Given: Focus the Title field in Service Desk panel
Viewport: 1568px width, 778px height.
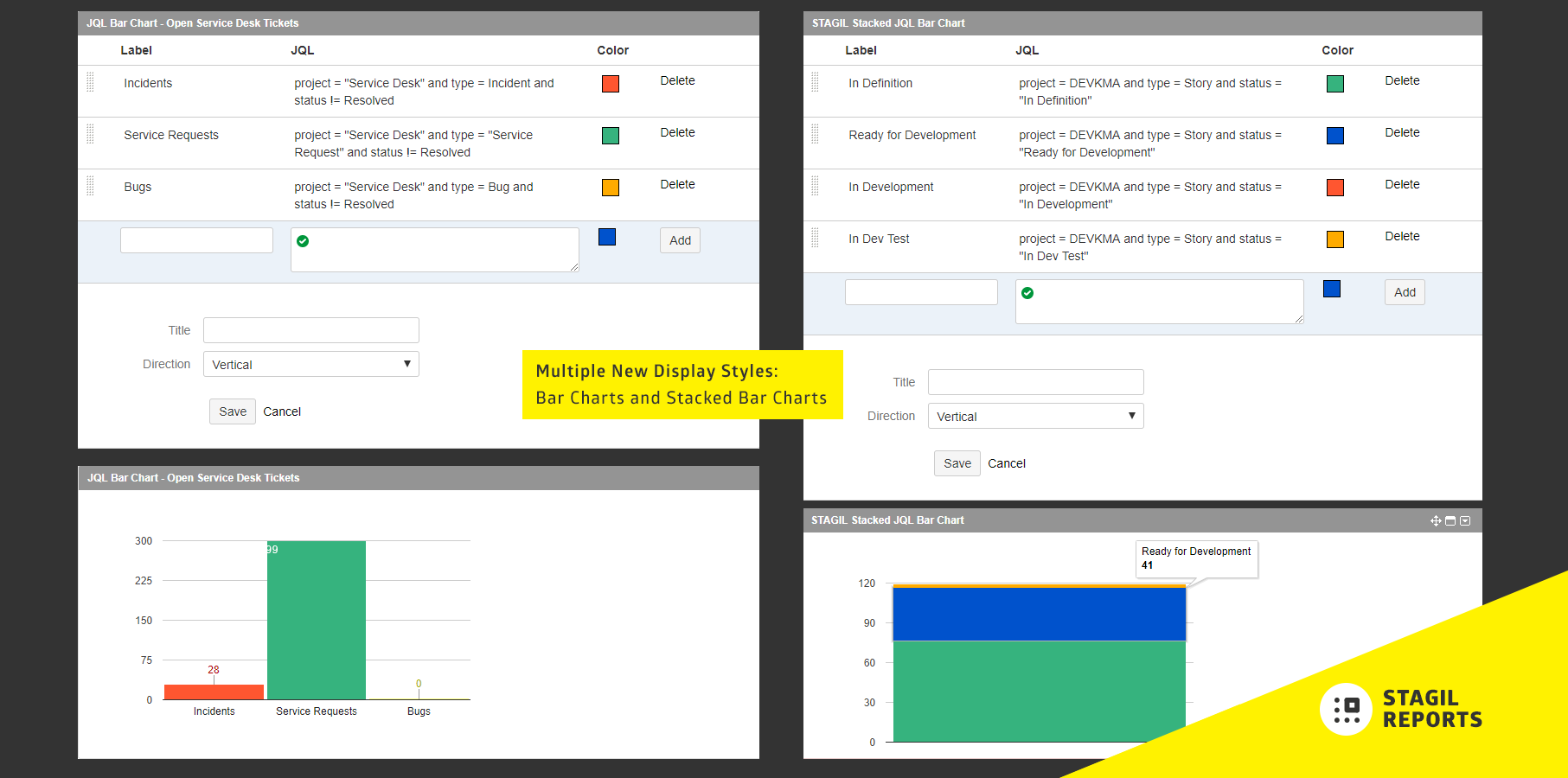Looking at the screenshot, I should click(x=311, y=330).
